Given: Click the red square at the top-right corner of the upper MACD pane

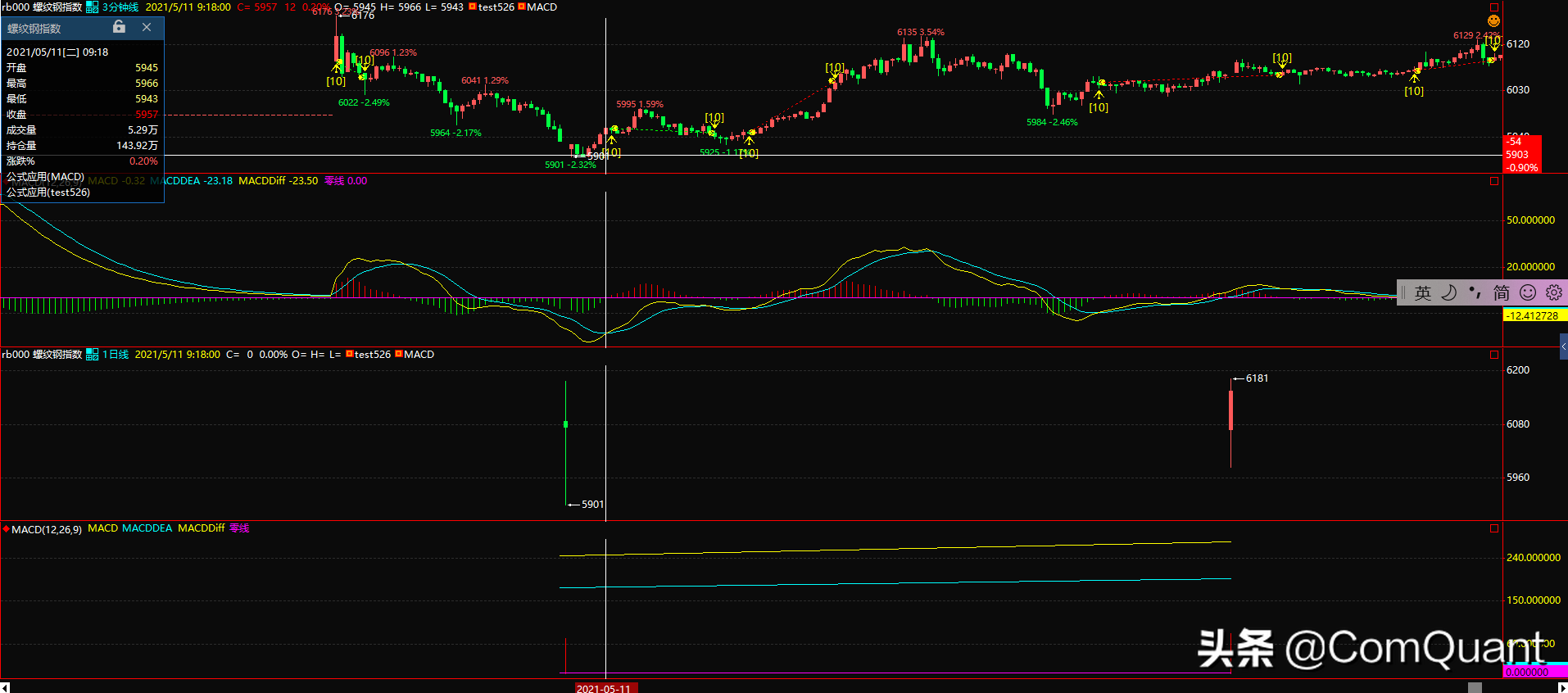Looking at the screenshot, I should click(1494, 181).
